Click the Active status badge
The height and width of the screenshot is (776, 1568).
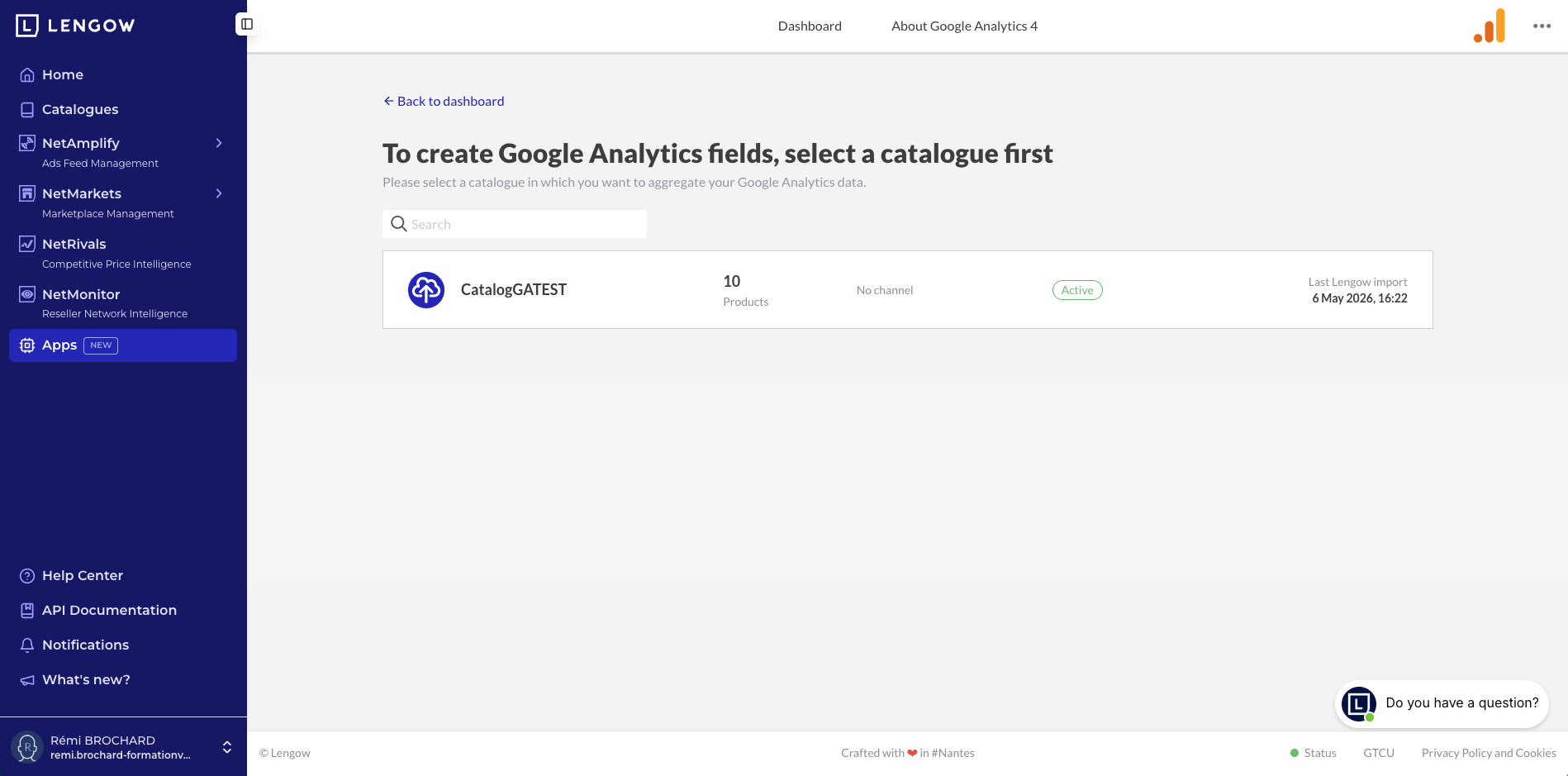point(1077,290)
